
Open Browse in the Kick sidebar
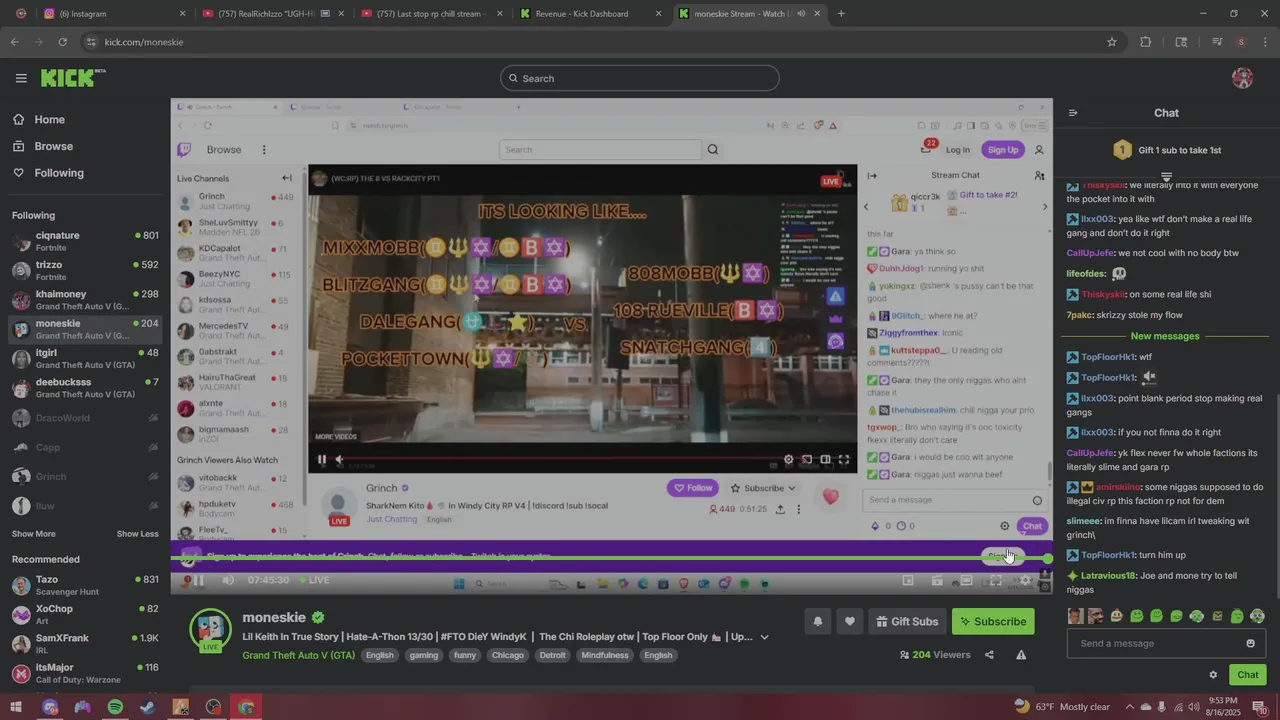(x=43, y=146)
